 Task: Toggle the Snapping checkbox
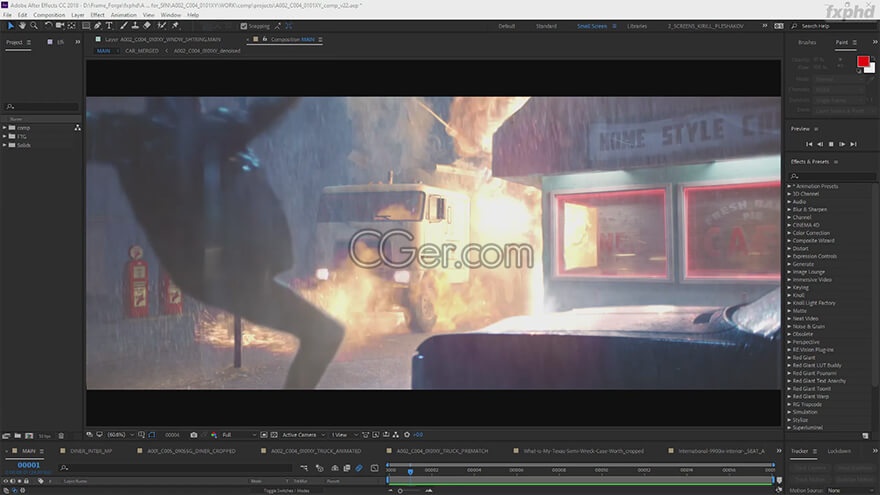pyautogui.click(x=244, y=26)
